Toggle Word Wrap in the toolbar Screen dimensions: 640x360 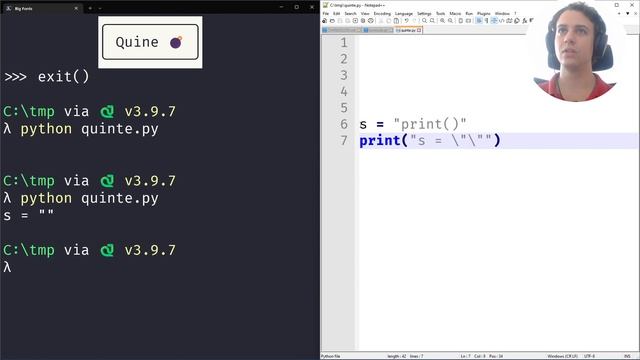(x=479, y=21)
